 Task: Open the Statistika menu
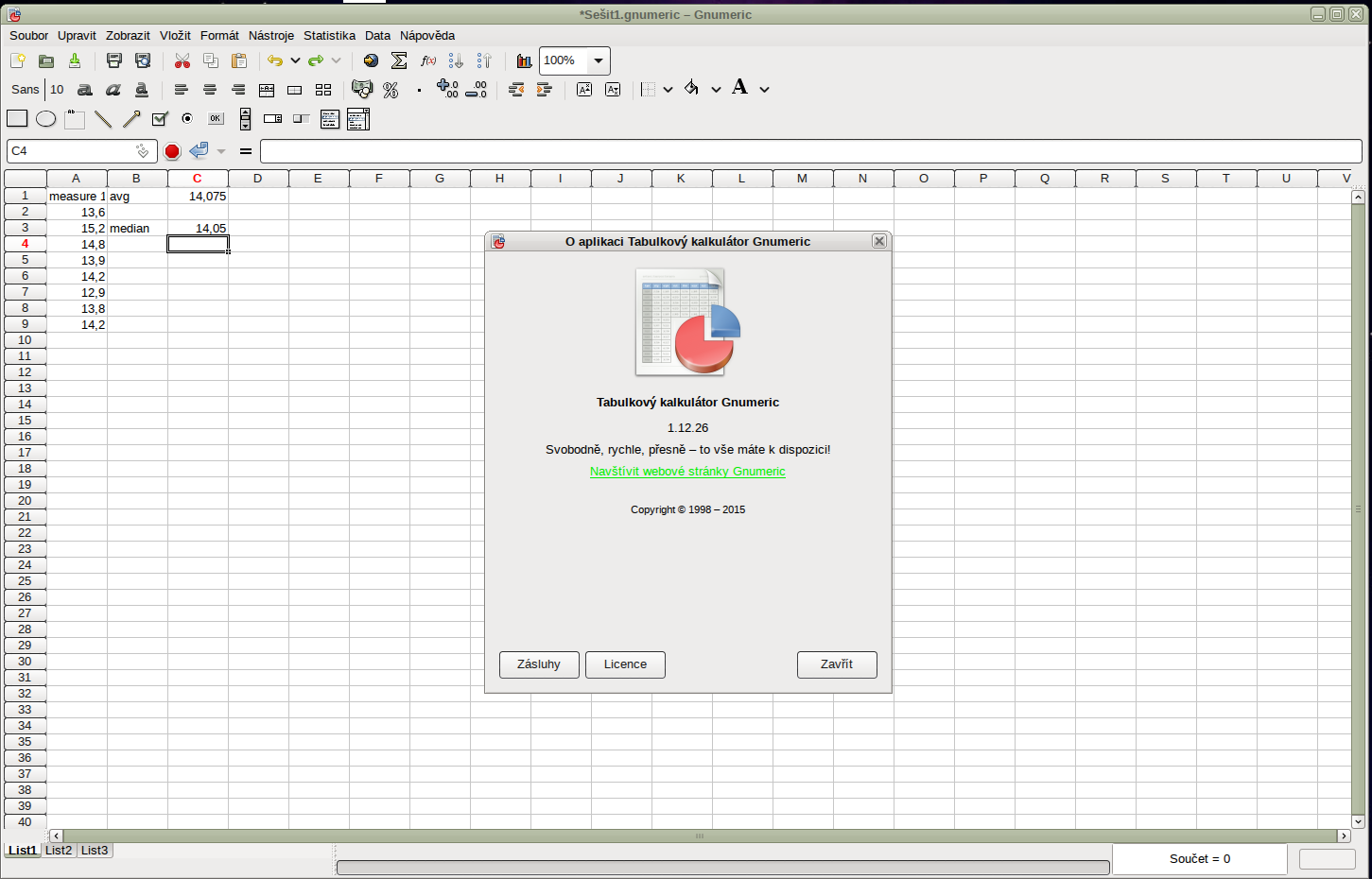(329, 35)
